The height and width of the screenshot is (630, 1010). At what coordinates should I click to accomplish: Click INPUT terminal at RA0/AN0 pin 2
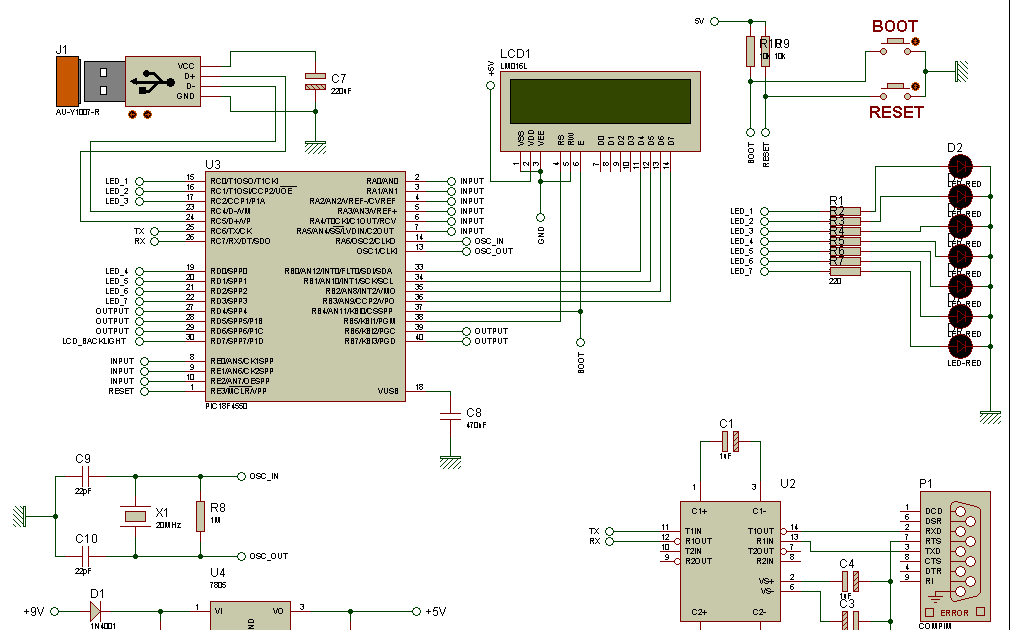click(452, 181)
